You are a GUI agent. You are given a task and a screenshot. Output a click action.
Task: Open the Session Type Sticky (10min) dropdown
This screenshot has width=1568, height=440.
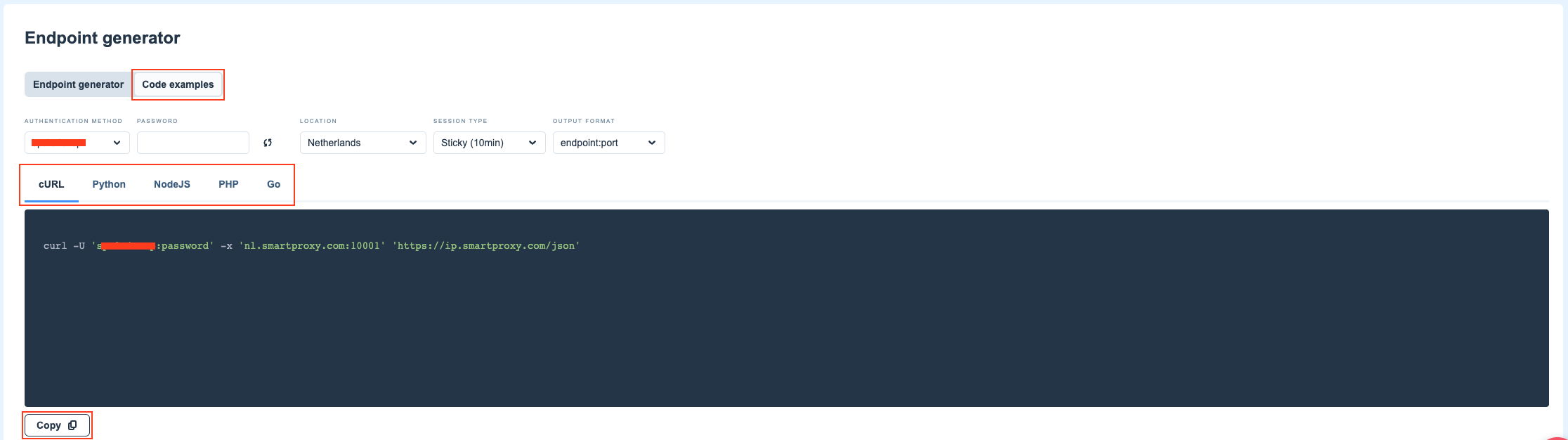pos(489,143)
